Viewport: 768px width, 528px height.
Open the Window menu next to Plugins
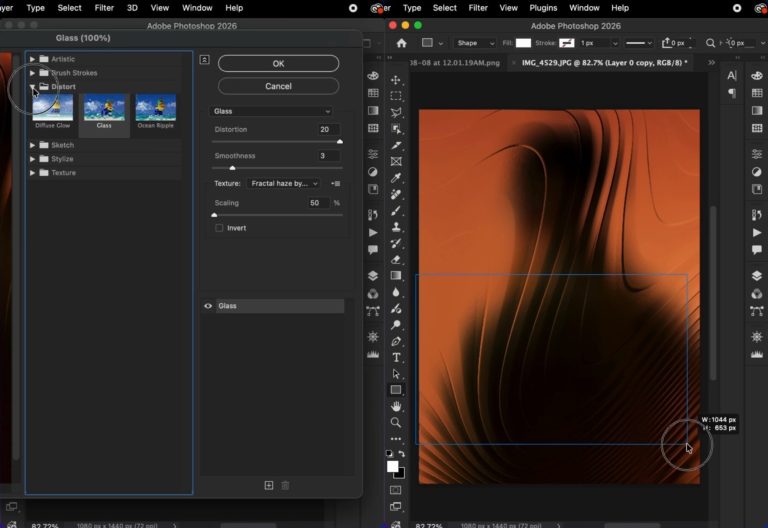coord(584,8)
